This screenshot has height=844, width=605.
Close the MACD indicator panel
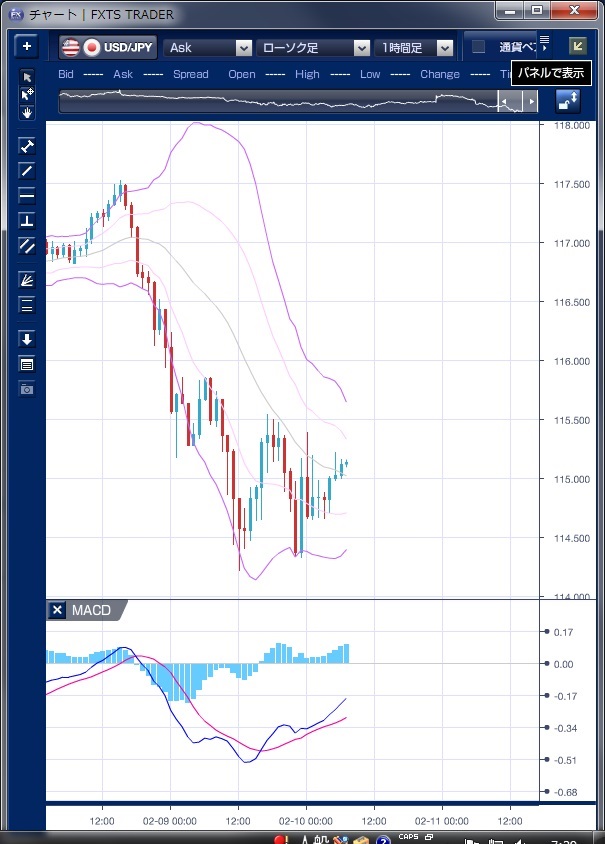[x=57, y=610]
